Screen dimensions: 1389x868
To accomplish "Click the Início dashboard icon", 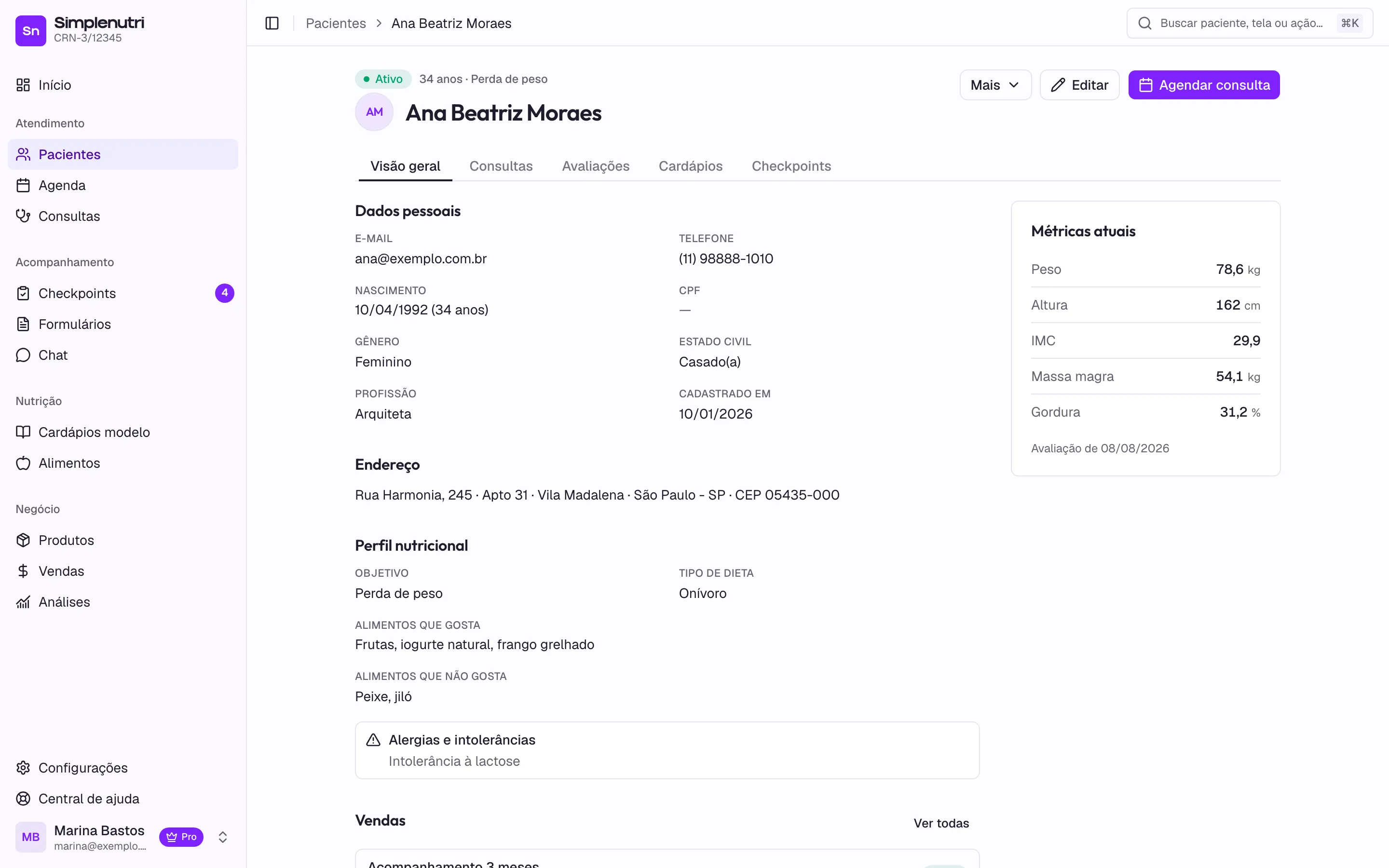I will (23, 85).
